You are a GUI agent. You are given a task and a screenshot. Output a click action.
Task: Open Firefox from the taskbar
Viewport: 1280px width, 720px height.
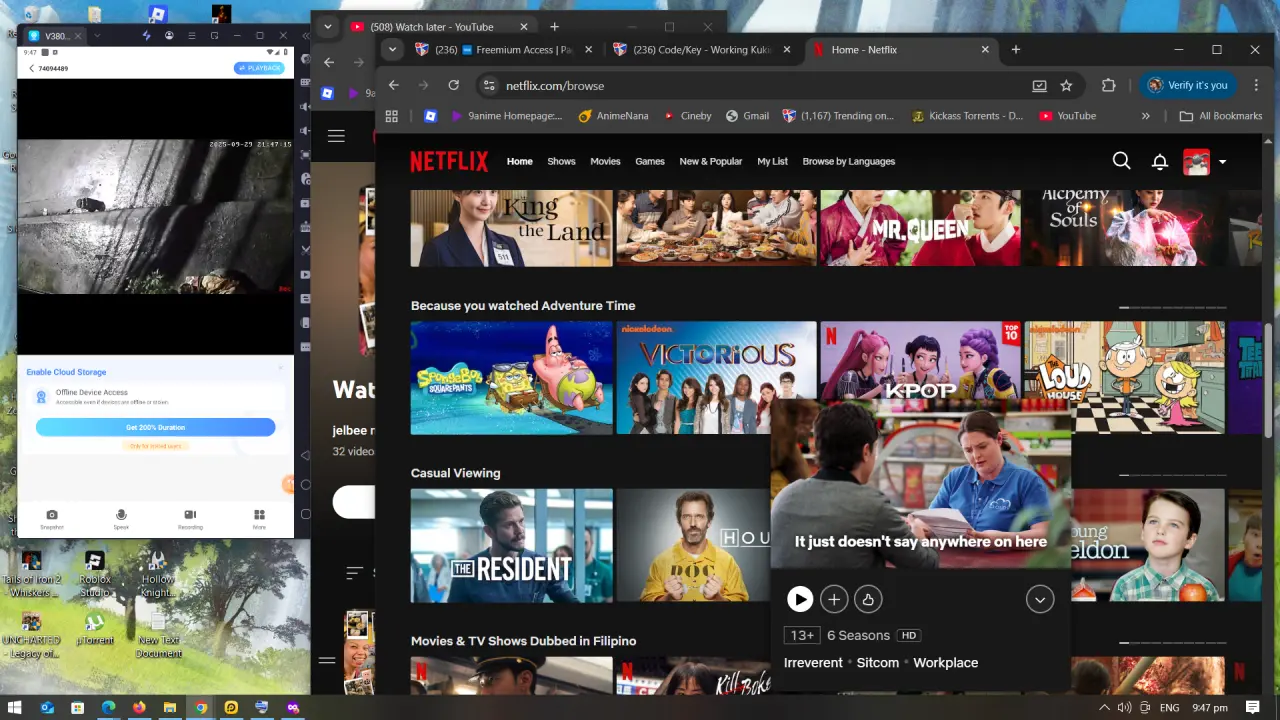tap(139, 707)
